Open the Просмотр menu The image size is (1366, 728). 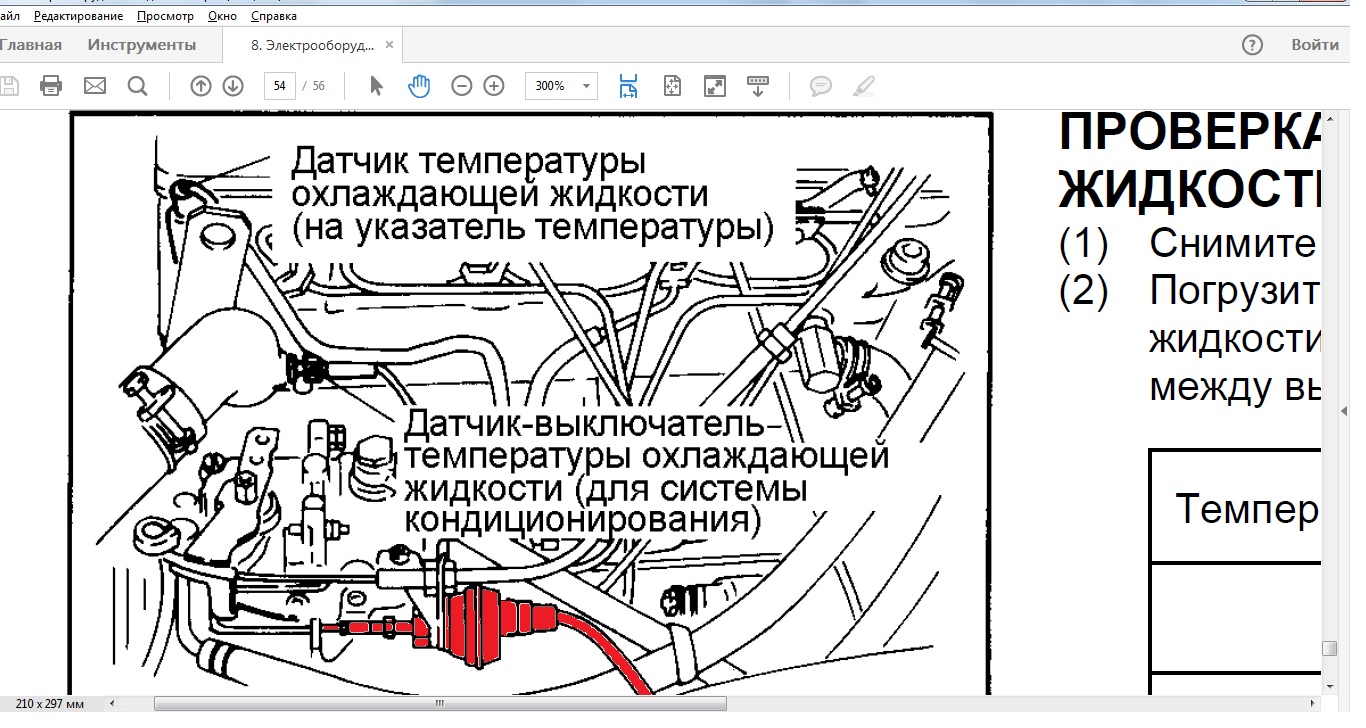(x=167, y=16)
